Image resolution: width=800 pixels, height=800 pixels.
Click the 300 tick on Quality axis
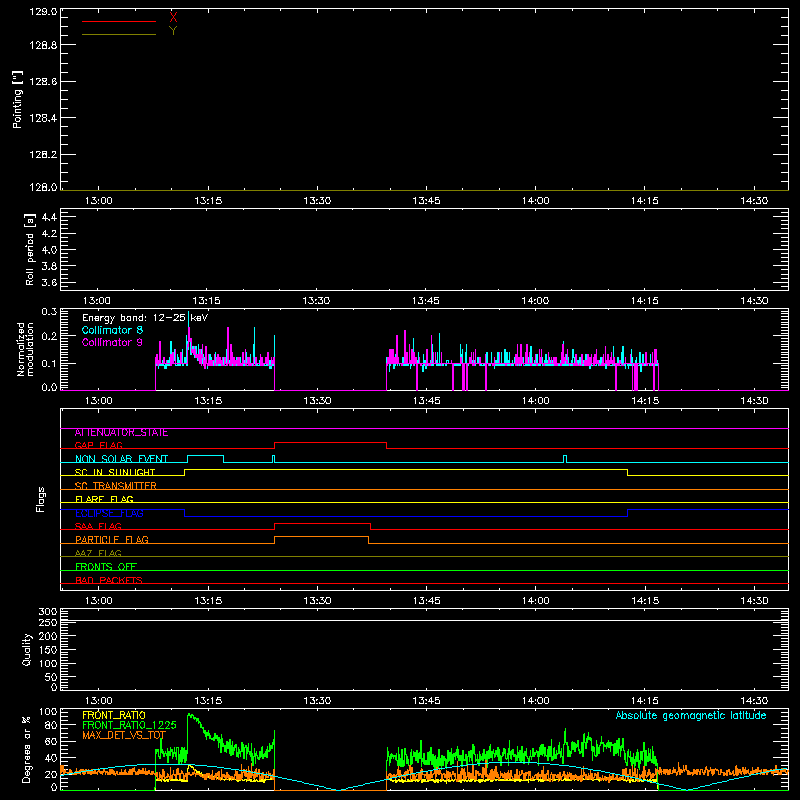click(x=48, y=612)
